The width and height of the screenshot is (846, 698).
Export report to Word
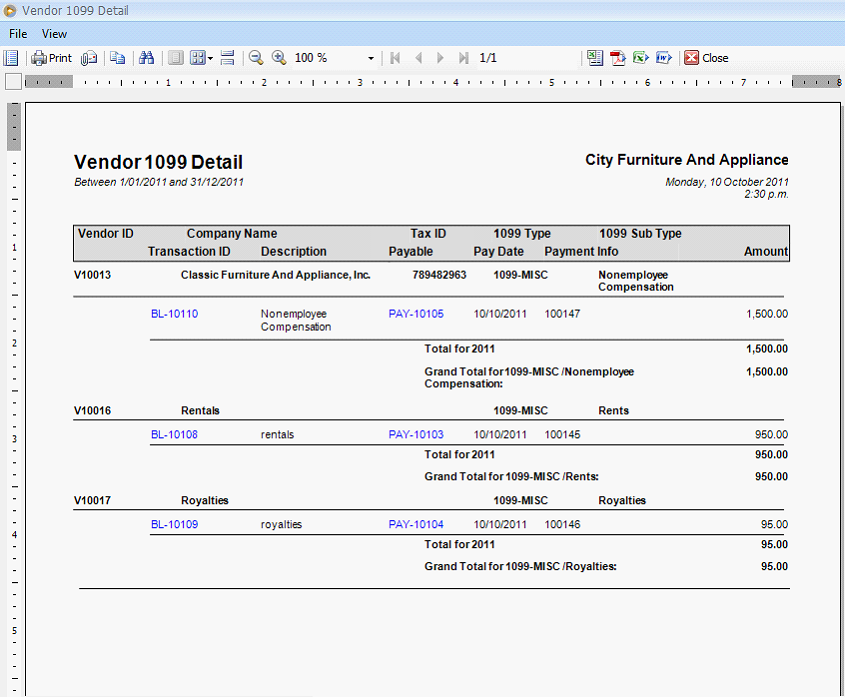coord(664,58)
